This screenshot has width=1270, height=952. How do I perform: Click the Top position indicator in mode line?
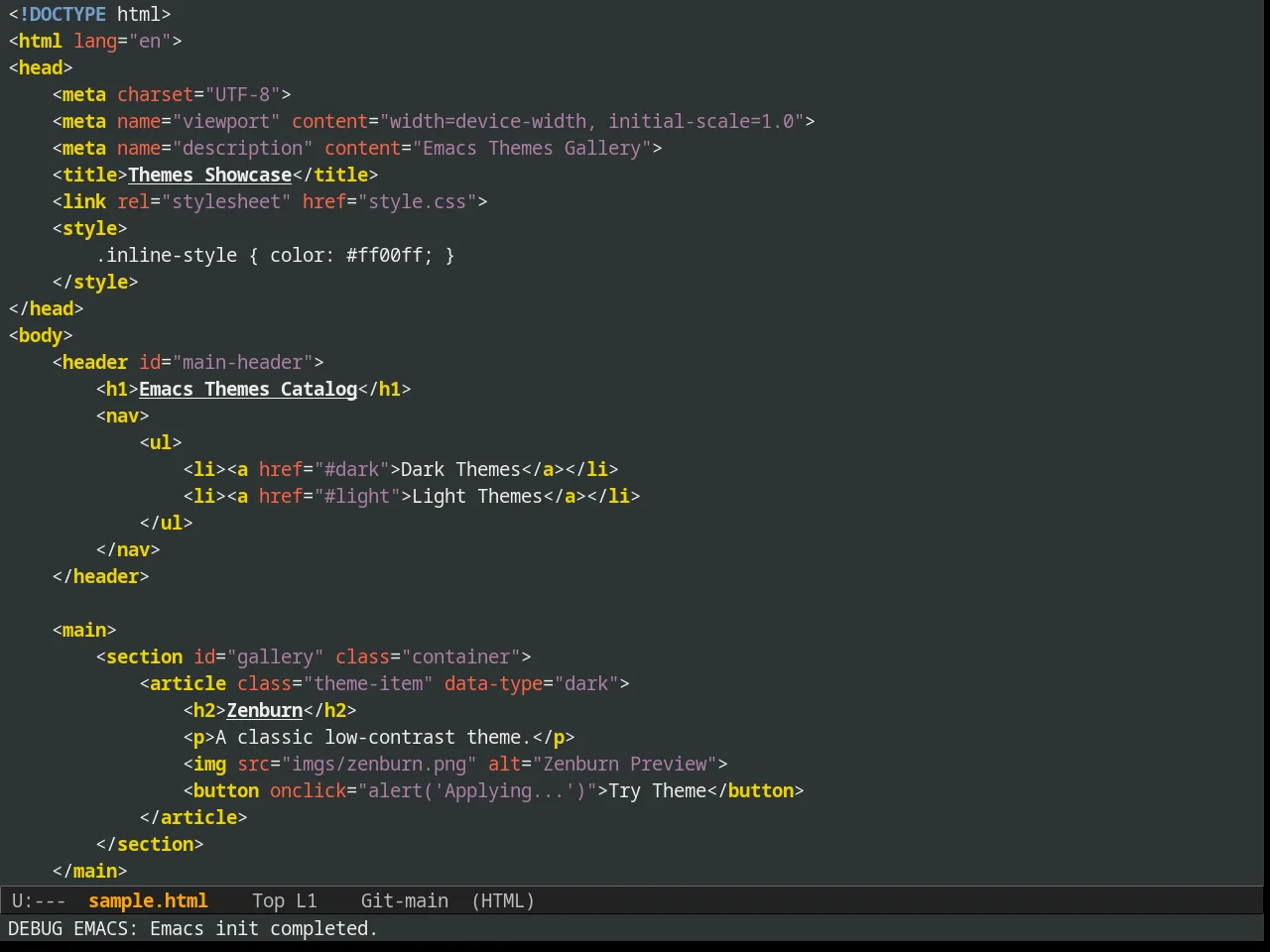tap(268, 900)
